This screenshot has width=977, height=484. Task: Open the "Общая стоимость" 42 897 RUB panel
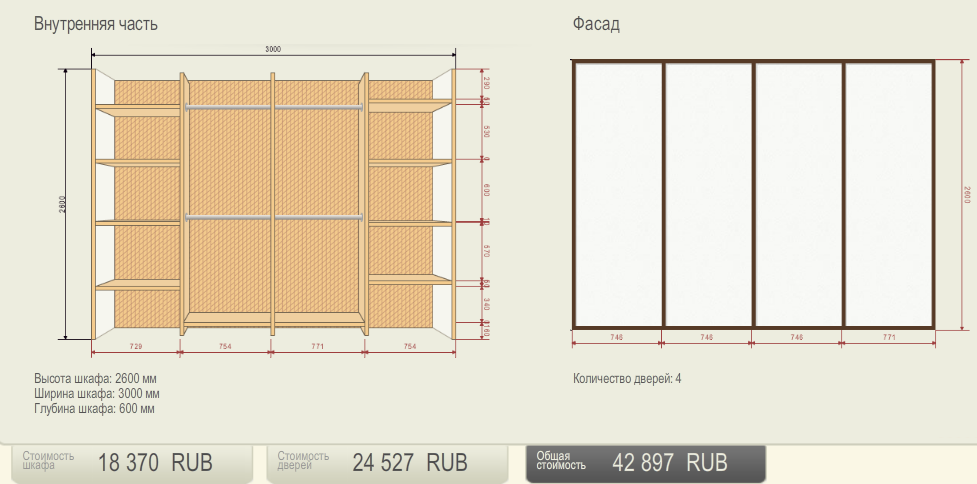[x=646, y=463]
